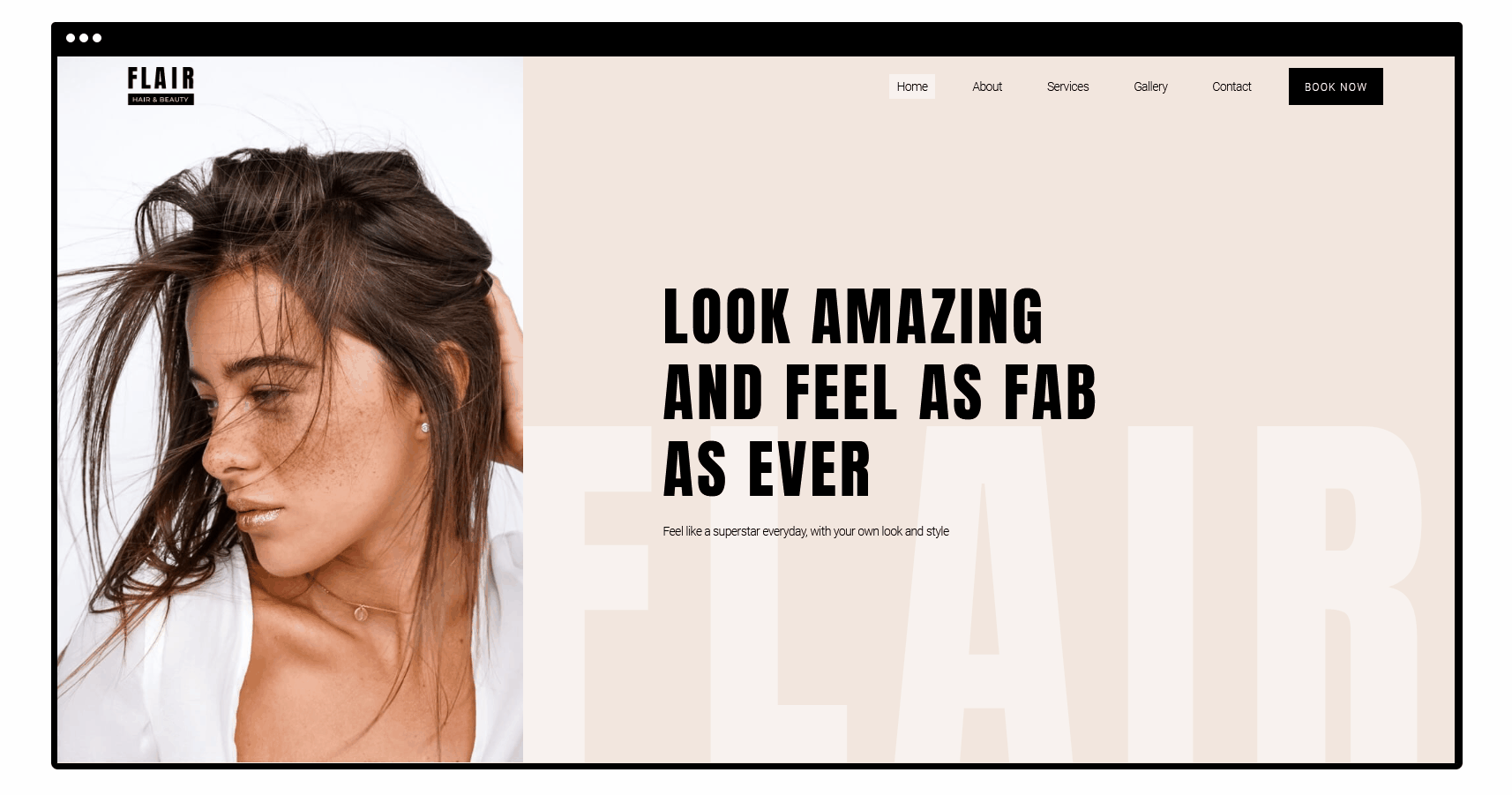This screenshot has width=1512, height=795.
Task: Click the LOOK AMAZING headline line
Action: 853,316
